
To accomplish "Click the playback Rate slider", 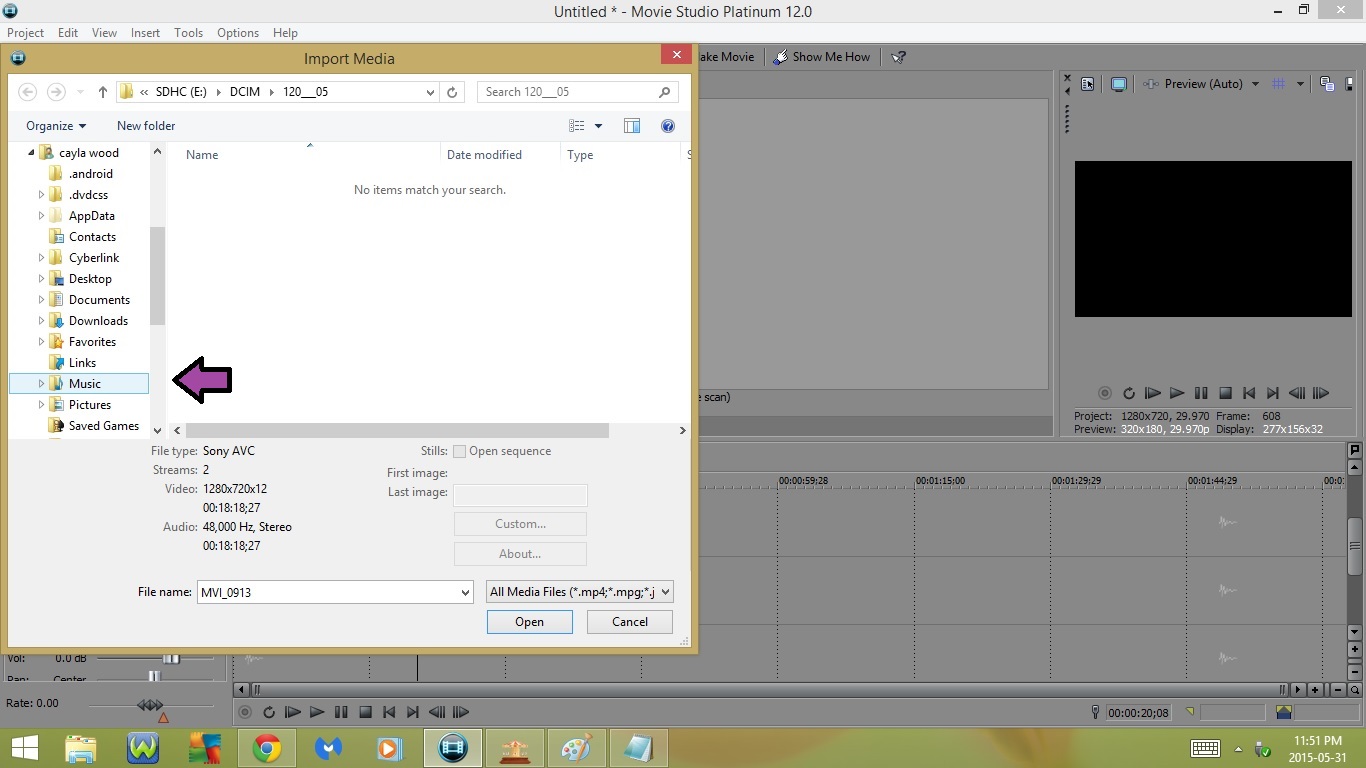I will 150,705.
